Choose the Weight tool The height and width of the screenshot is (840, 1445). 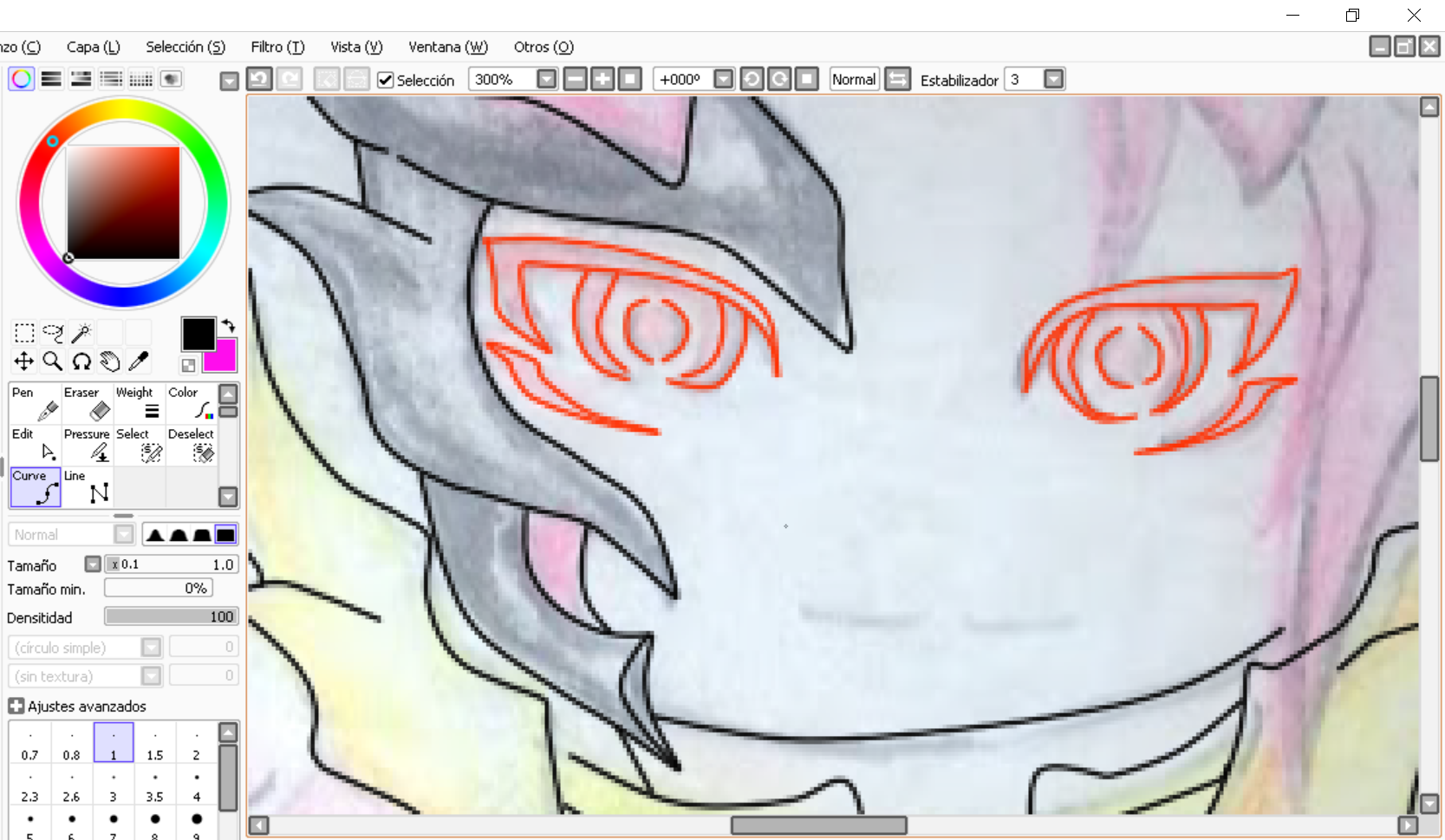(140, 403)
